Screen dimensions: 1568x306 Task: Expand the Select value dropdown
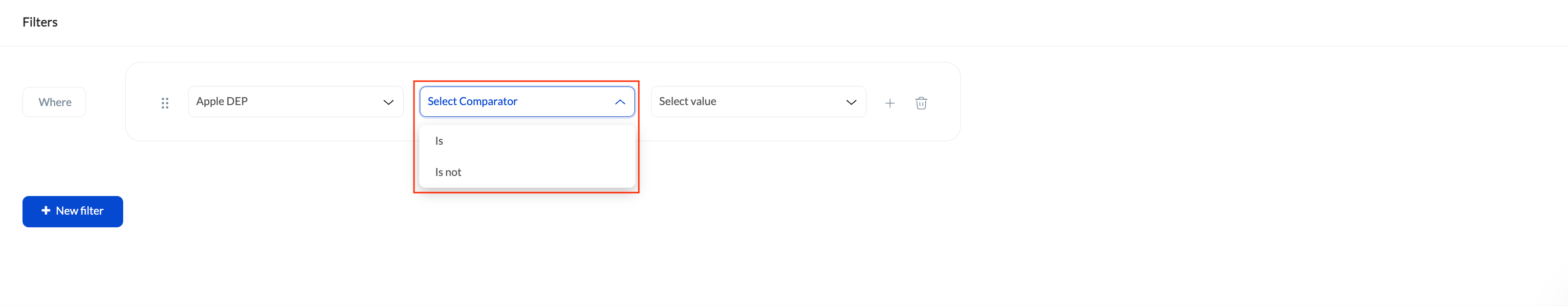coord(759,102)
